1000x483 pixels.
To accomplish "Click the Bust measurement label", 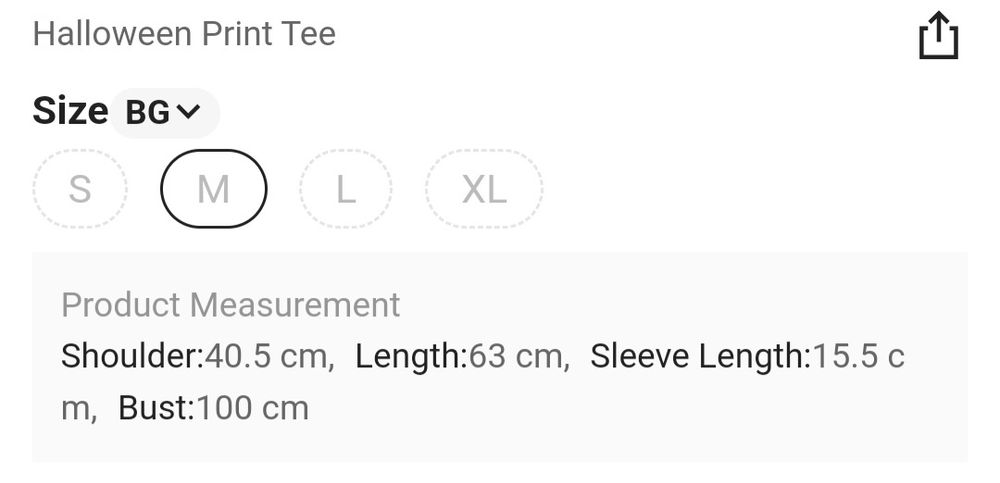I will (156, 408).
